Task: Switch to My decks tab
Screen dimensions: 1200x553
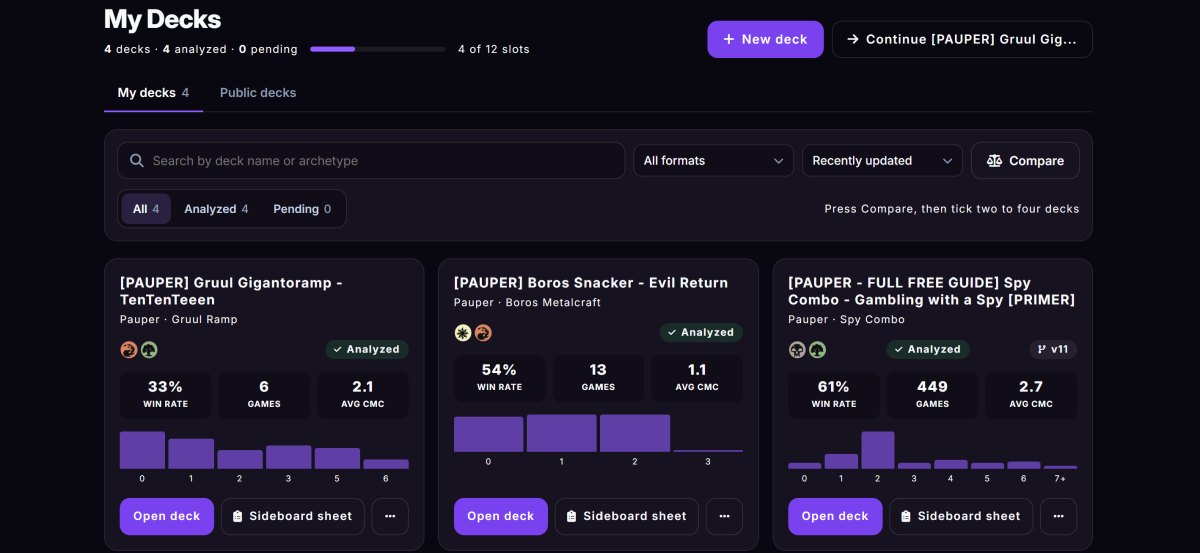Action: coord(153,93)
